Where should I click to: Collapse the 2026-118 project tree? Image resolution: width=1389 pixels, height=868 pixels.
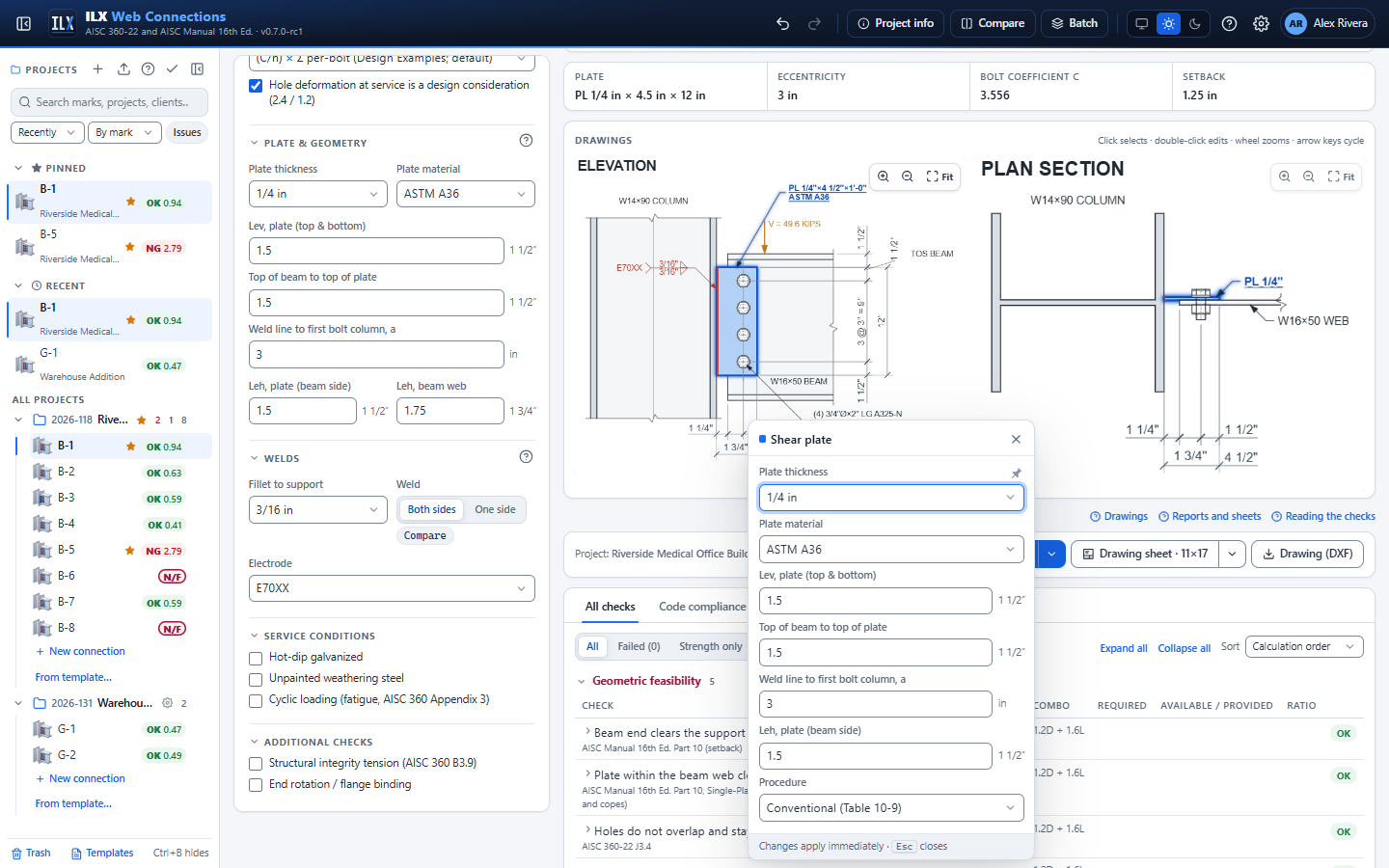pos(18,420)
